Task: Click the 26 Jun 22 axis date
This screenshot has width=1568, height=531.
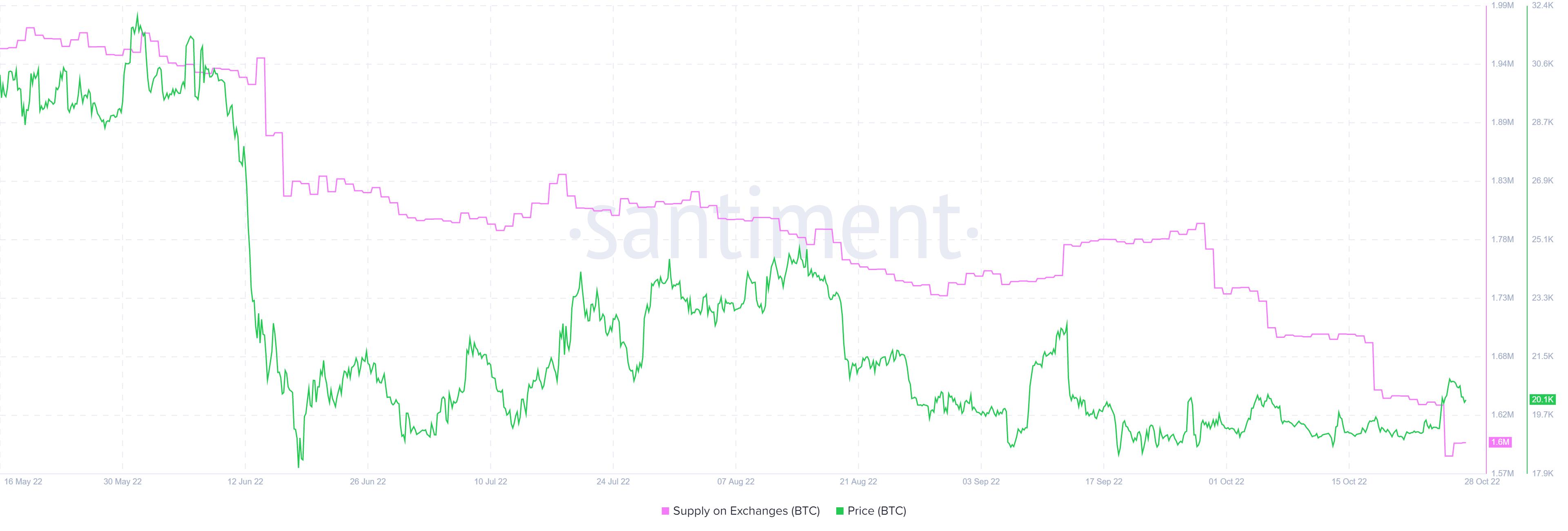Action: (367, 482)
